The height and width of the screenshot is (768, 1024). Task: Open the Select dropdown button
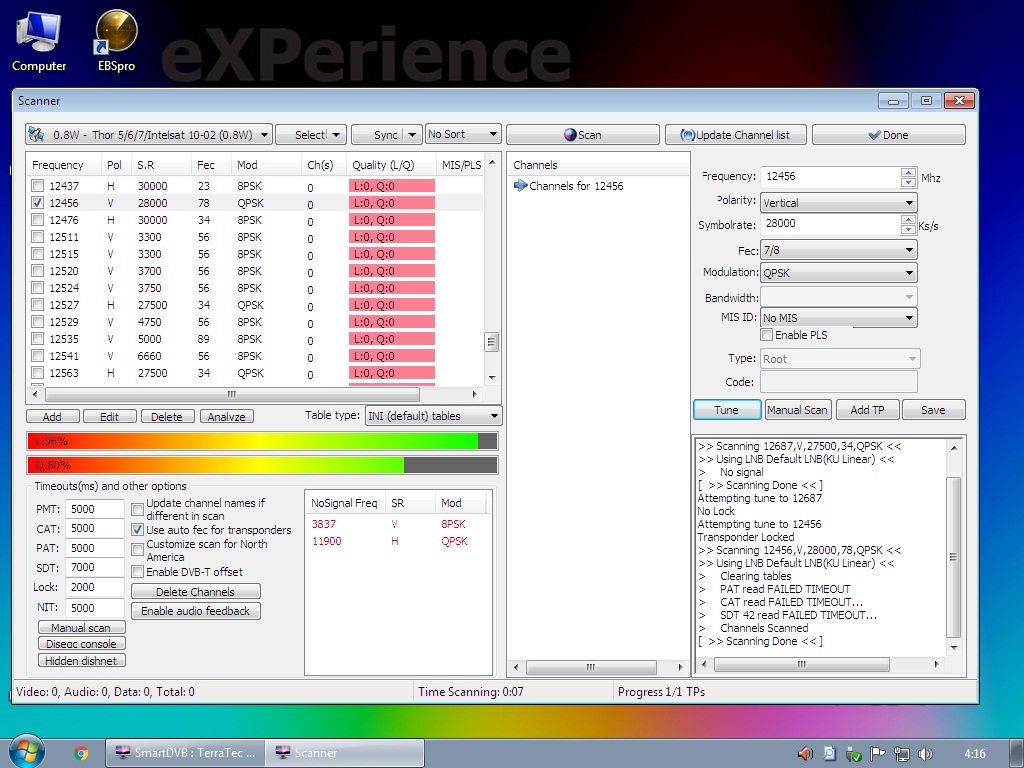click(x=311, y=135)
